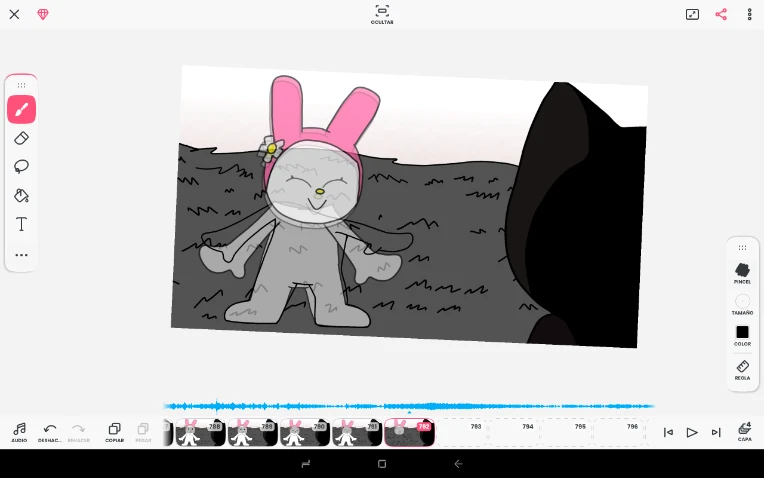Viewport: 764px width, 478px height.
Task: Select the highlighted frame 792 thumbnail
Action: tap(409, 432)
